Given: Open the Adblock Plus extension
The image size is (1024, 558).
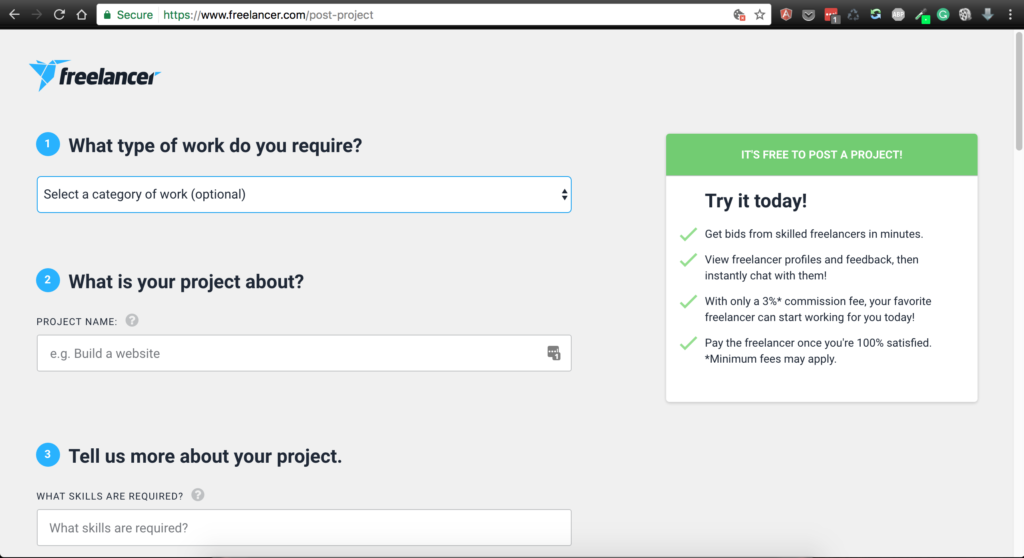Looking at the screenshot, I should click(x=898, y=15).
